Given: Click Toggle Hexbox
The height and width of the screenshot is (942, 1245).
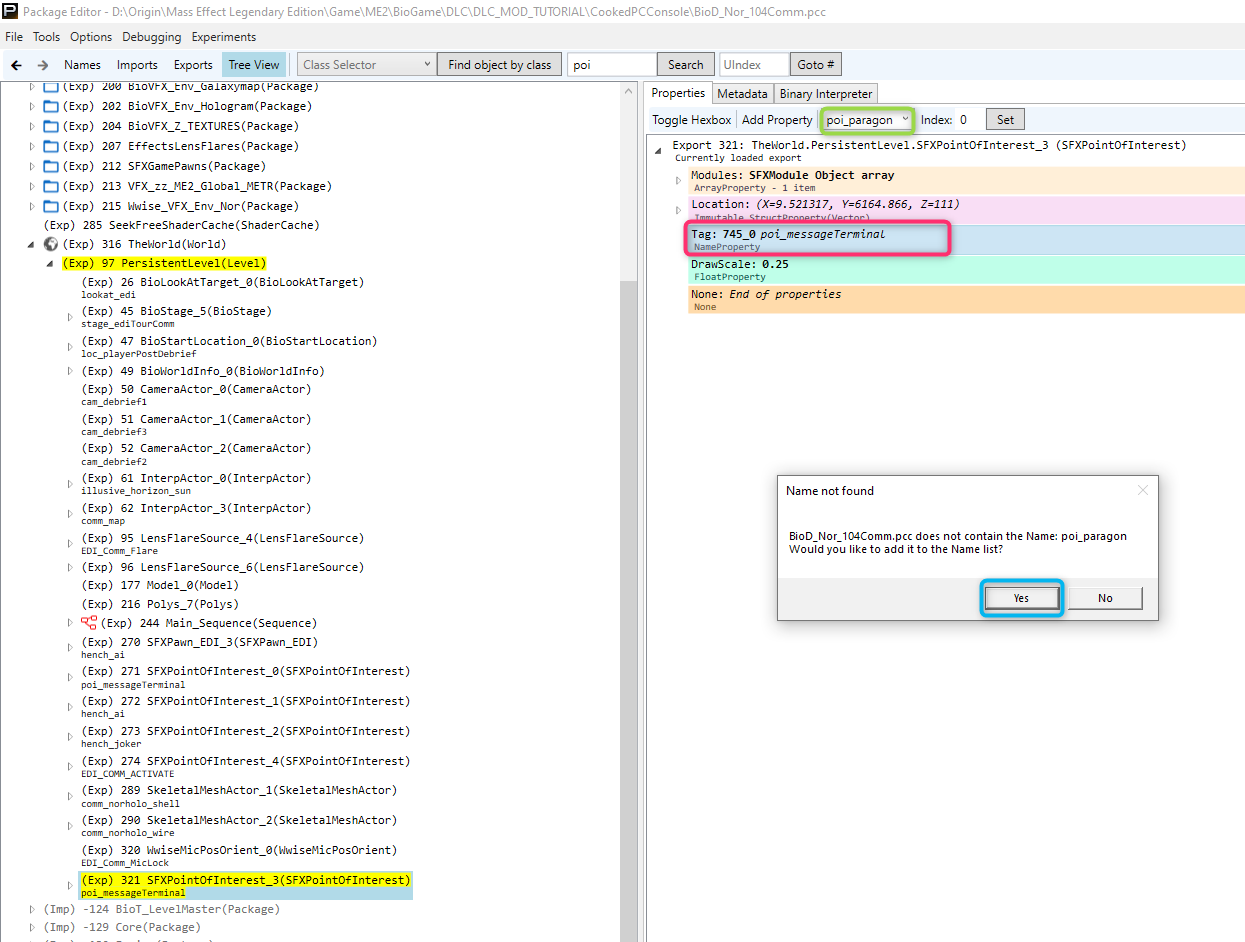Looking at the screenshot, I should click(x=692, y=120).
